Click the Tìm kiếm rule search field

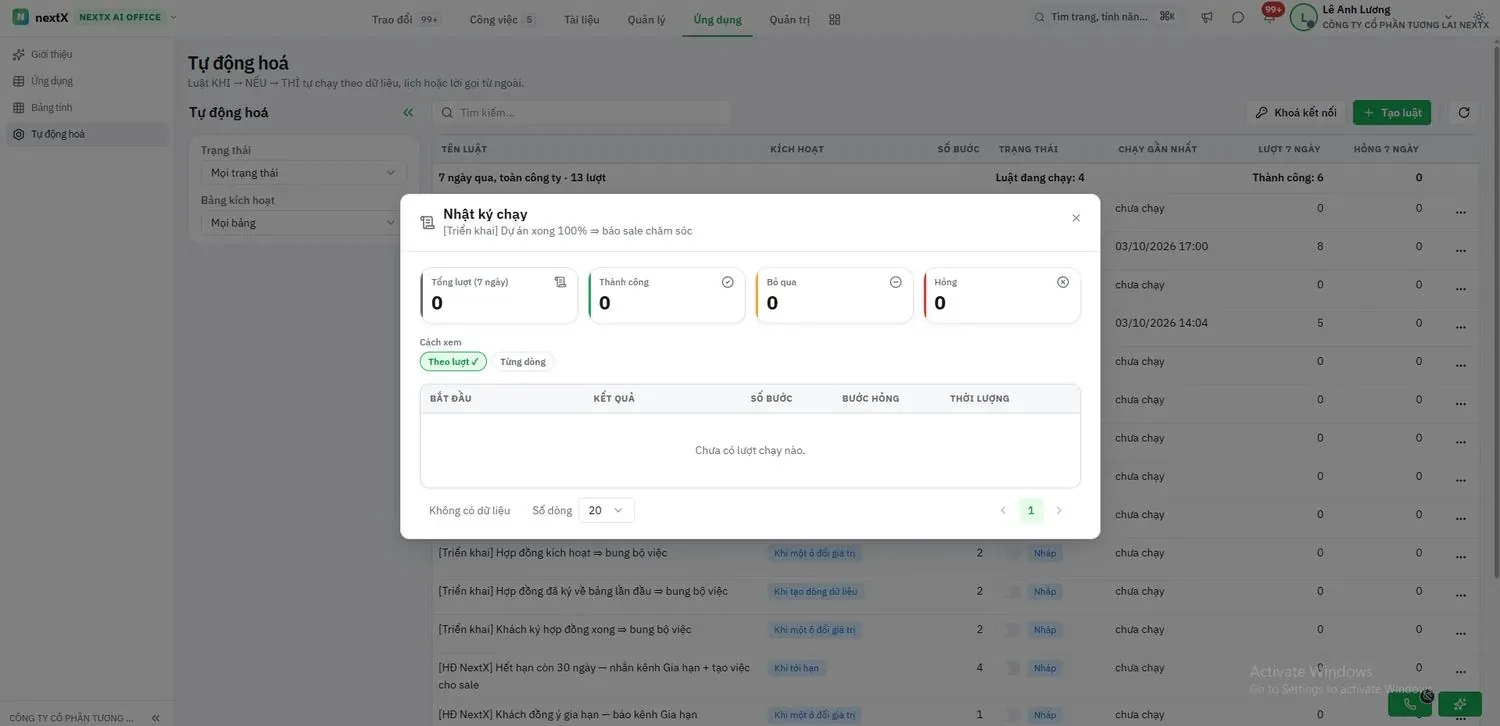581,113
